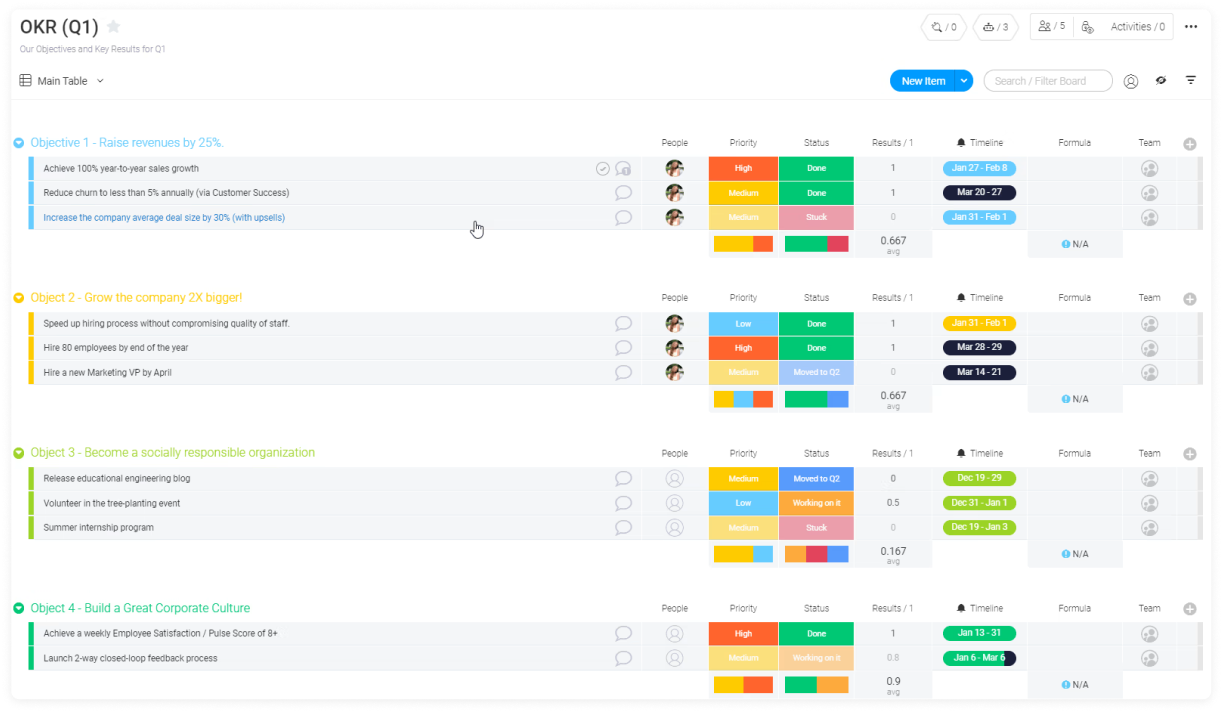Open Object 3 - Become a socially responsible organization title
Screen dimensions: 1223x713
172,453
